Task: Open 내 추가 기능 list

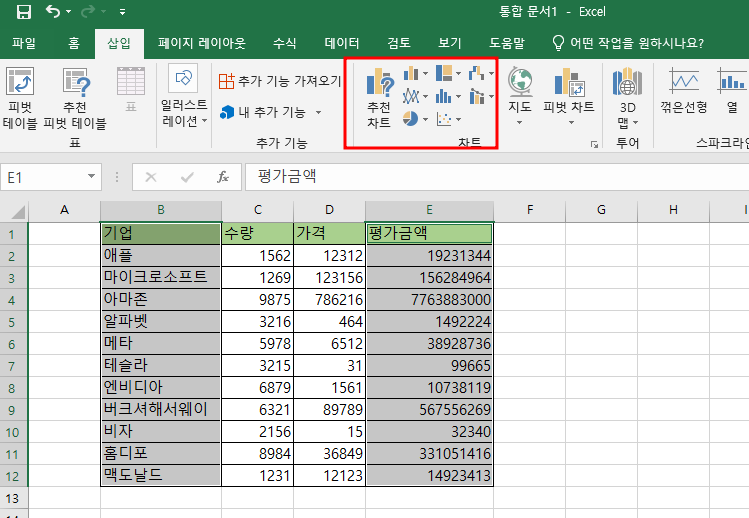Action: [263, 112]
